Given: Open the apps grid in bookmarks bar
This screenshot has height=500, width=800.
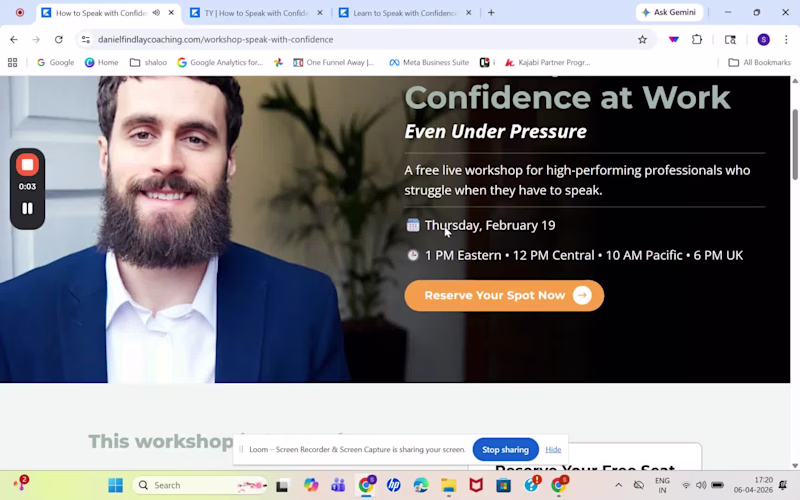Looking at the screenshot, I should click(x=13, y=62).
